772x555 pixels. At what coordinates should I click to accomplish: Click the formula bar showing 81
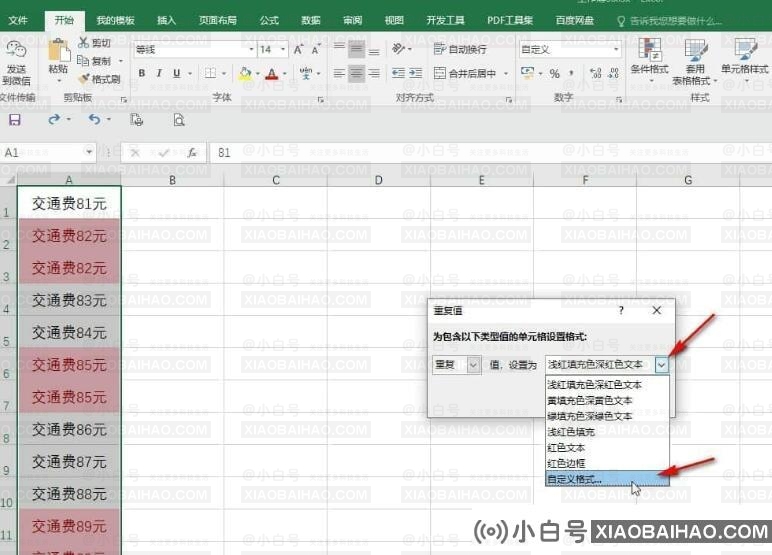pos(490,153)
